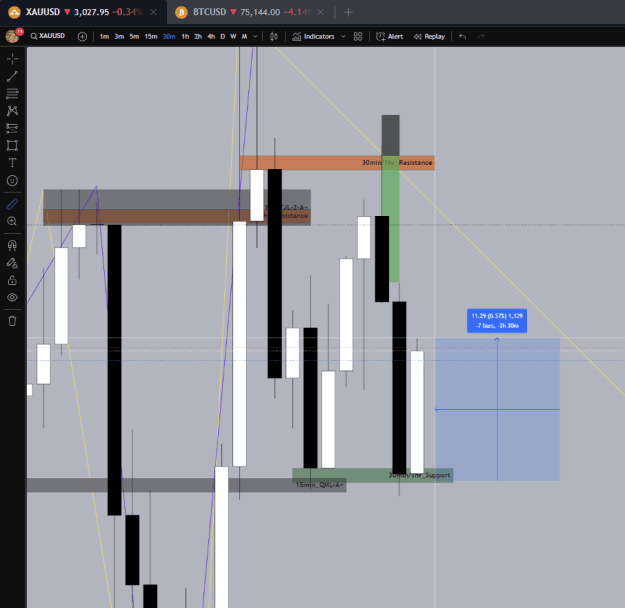Screen dimensions: 625x608
Task: Expand the timeframe interval dropdown
Action: coord(255,37)
